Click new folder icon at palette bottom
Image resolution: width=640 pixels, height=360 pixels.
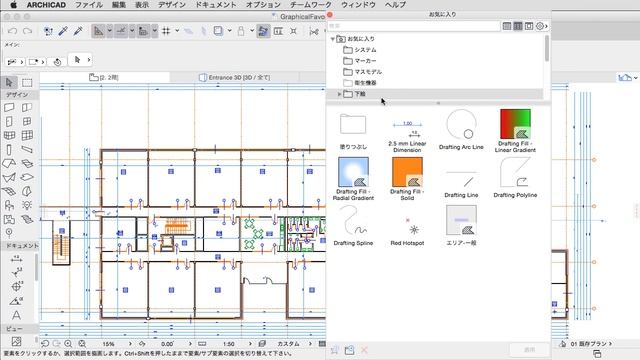click(349, 350)
